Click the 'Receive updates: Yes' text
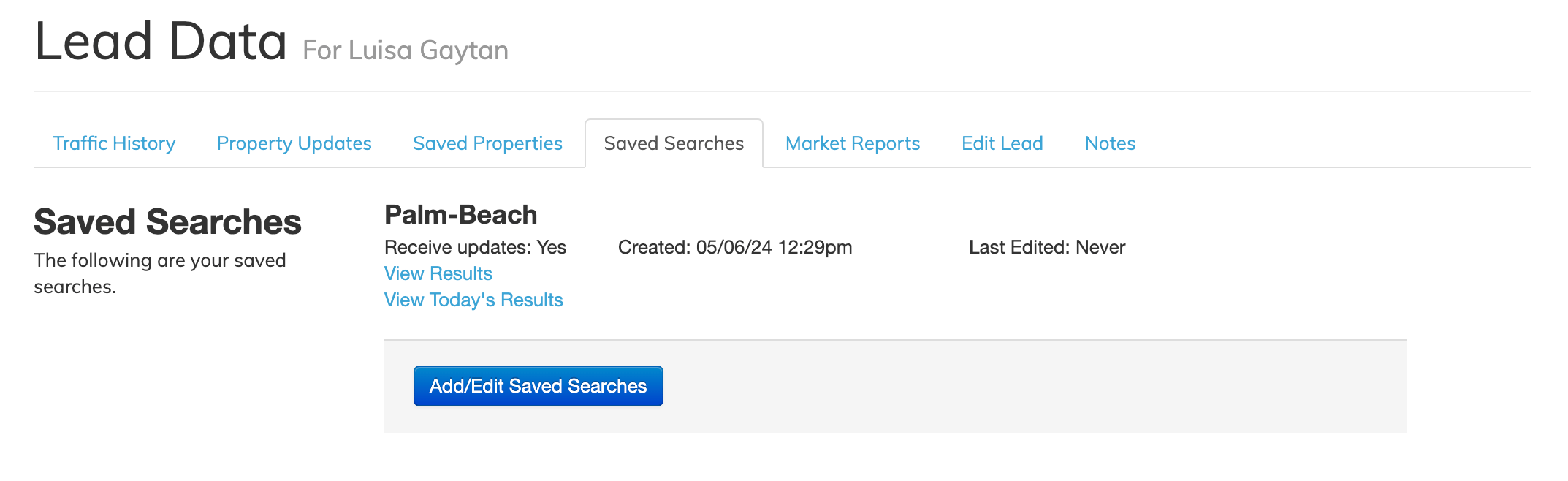This screenshot has width=1568, height=481. coord(475,247)
